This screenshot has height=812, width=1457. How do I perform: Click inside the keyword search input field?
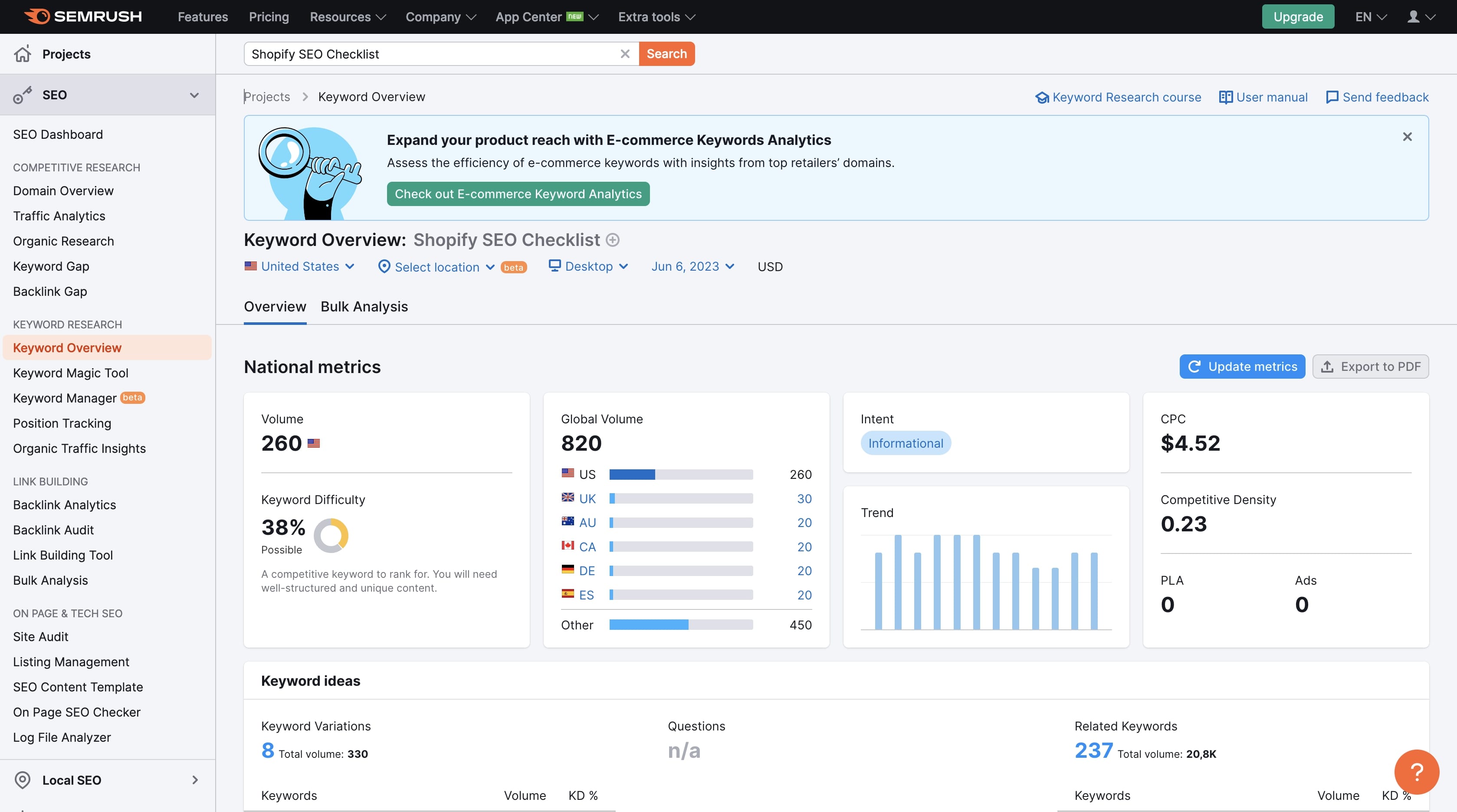point(433,54)
